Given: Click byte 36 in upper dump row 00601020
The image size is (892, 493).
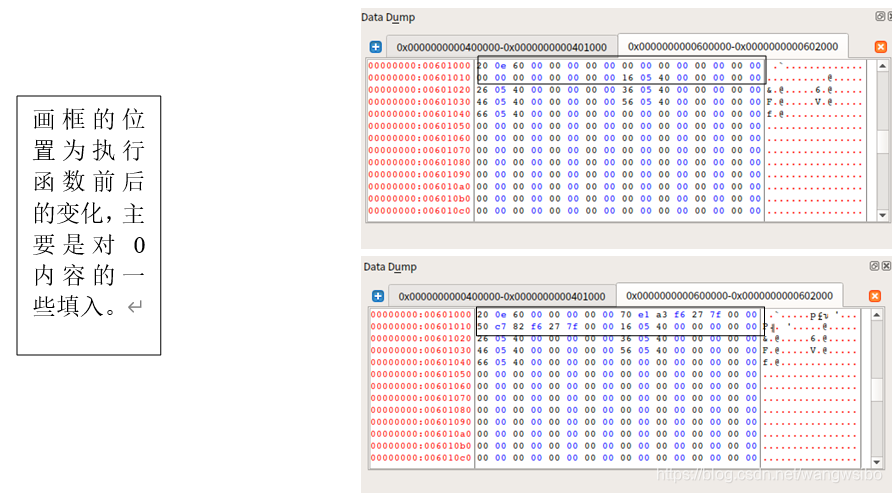Looking at the screenshot, I should (627, 90).
